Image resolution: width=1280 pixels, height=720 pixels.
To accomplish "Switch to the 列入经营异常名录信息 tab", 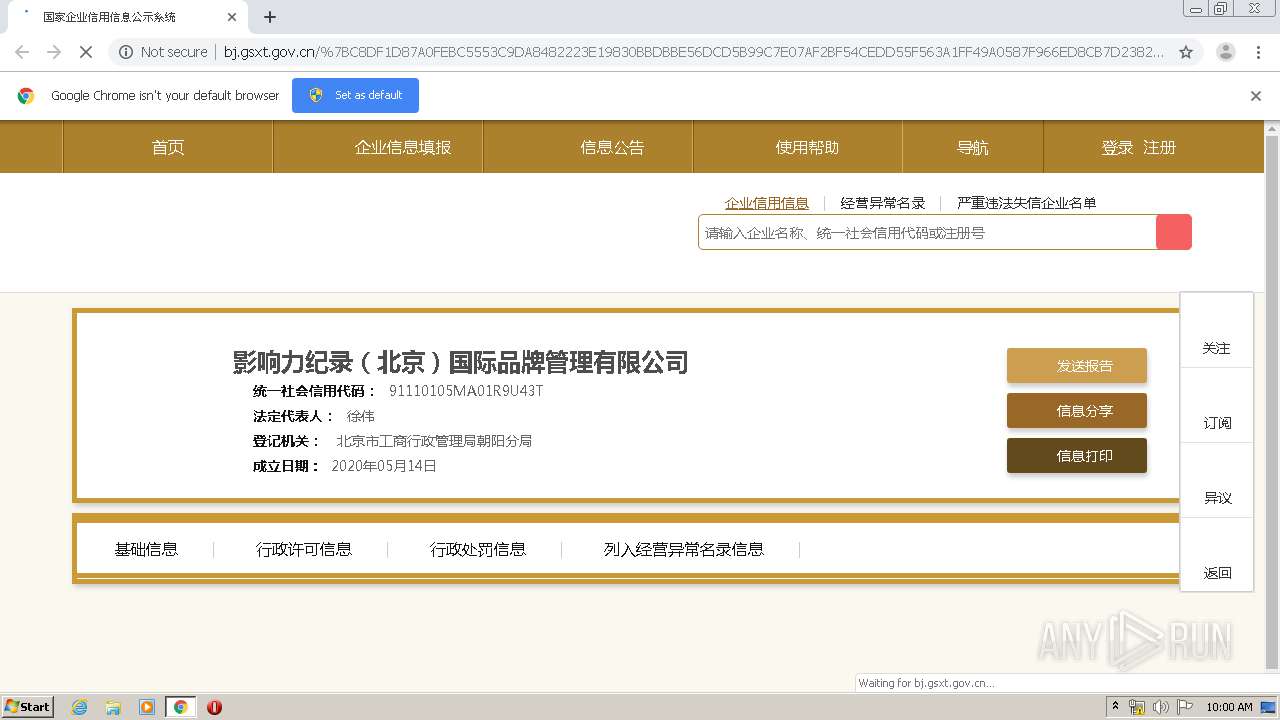I will (x=684, y=549).
